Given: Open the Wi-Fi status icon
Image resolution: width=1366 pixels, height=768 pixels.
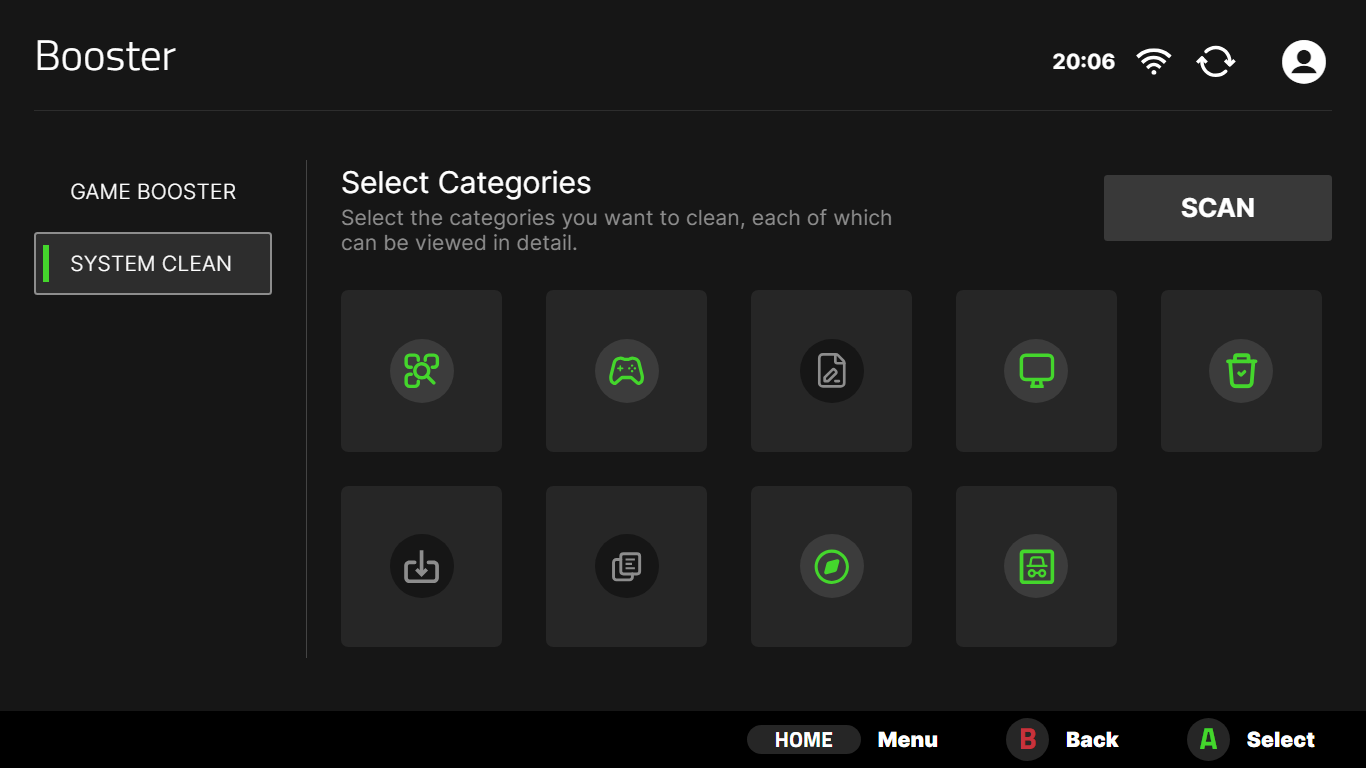Looking at the screenshot, I should tap(1154, 62).
